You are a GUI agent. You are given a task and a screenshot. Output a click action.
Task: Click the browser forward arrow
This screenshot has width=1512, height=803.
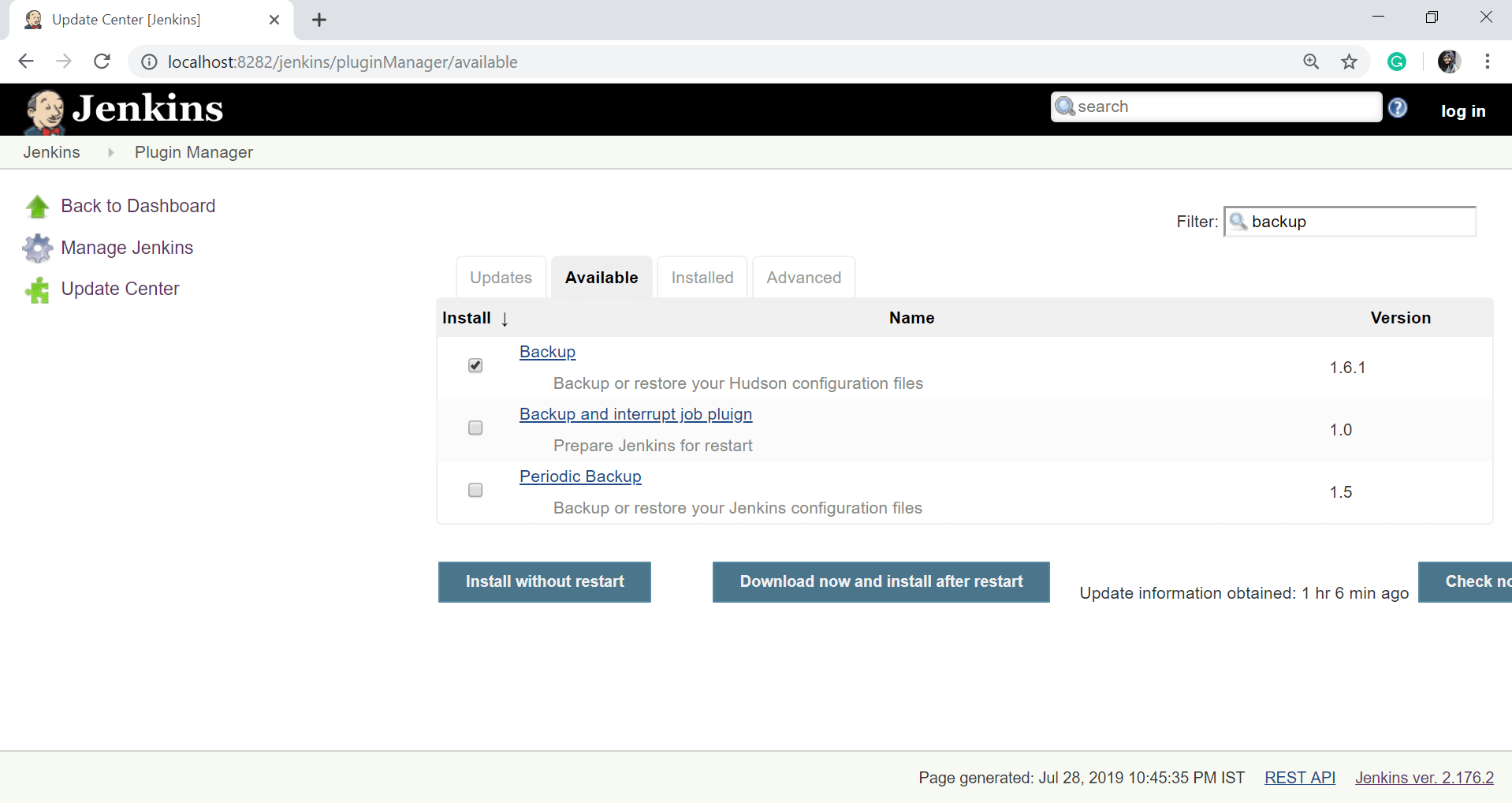tap(64, 62)
